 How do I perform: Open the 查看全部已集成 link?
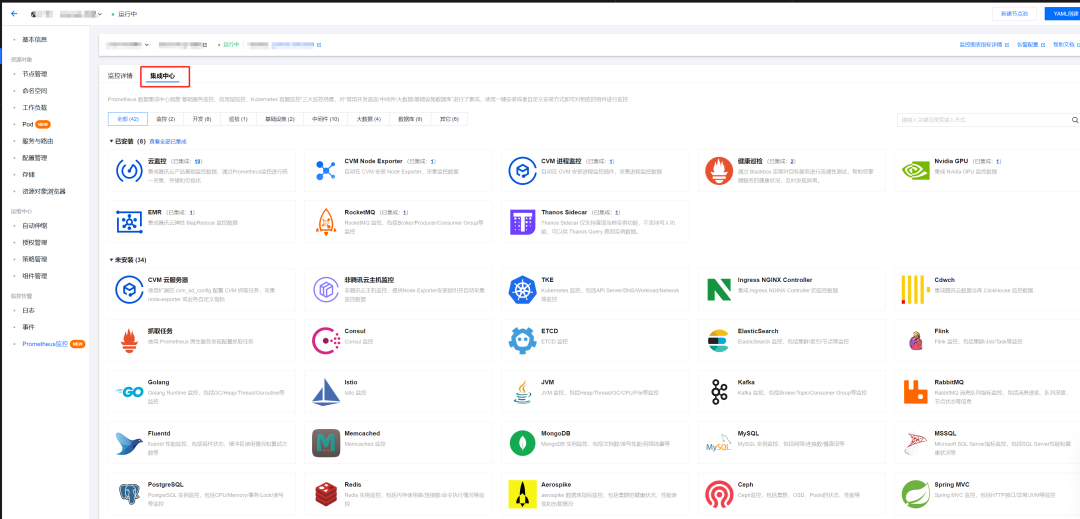(168, 141)
